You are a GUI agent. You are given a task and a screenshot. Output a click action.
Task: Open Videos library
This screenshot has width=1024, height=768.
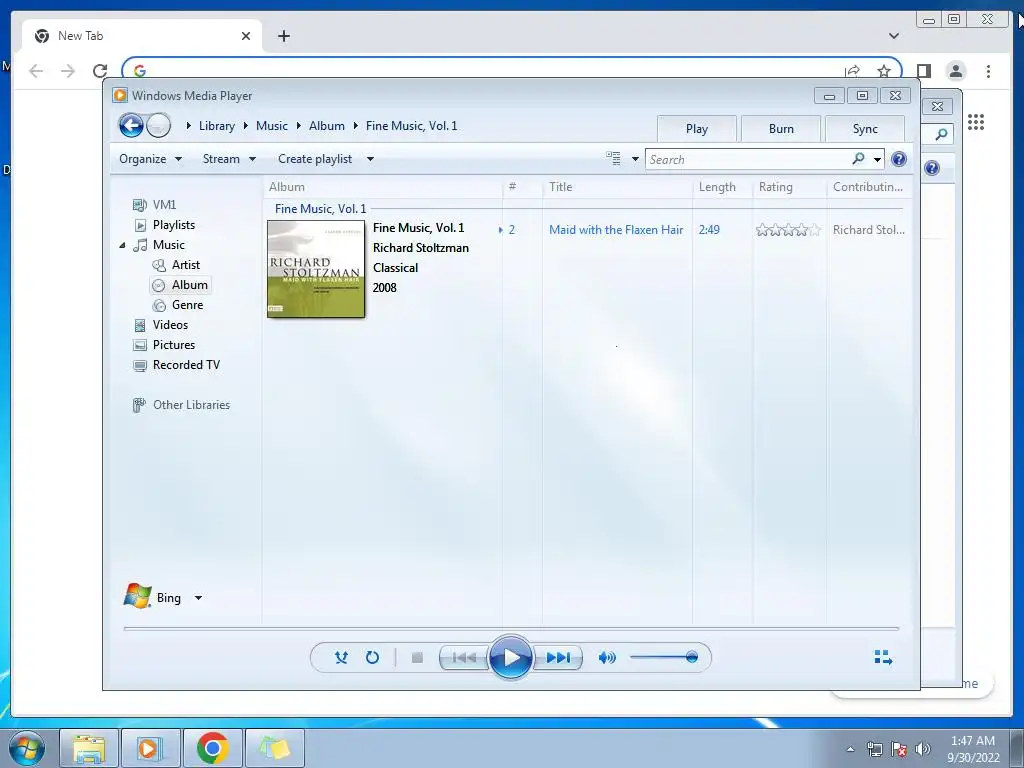pyautogui.click(x=170, y=325)
